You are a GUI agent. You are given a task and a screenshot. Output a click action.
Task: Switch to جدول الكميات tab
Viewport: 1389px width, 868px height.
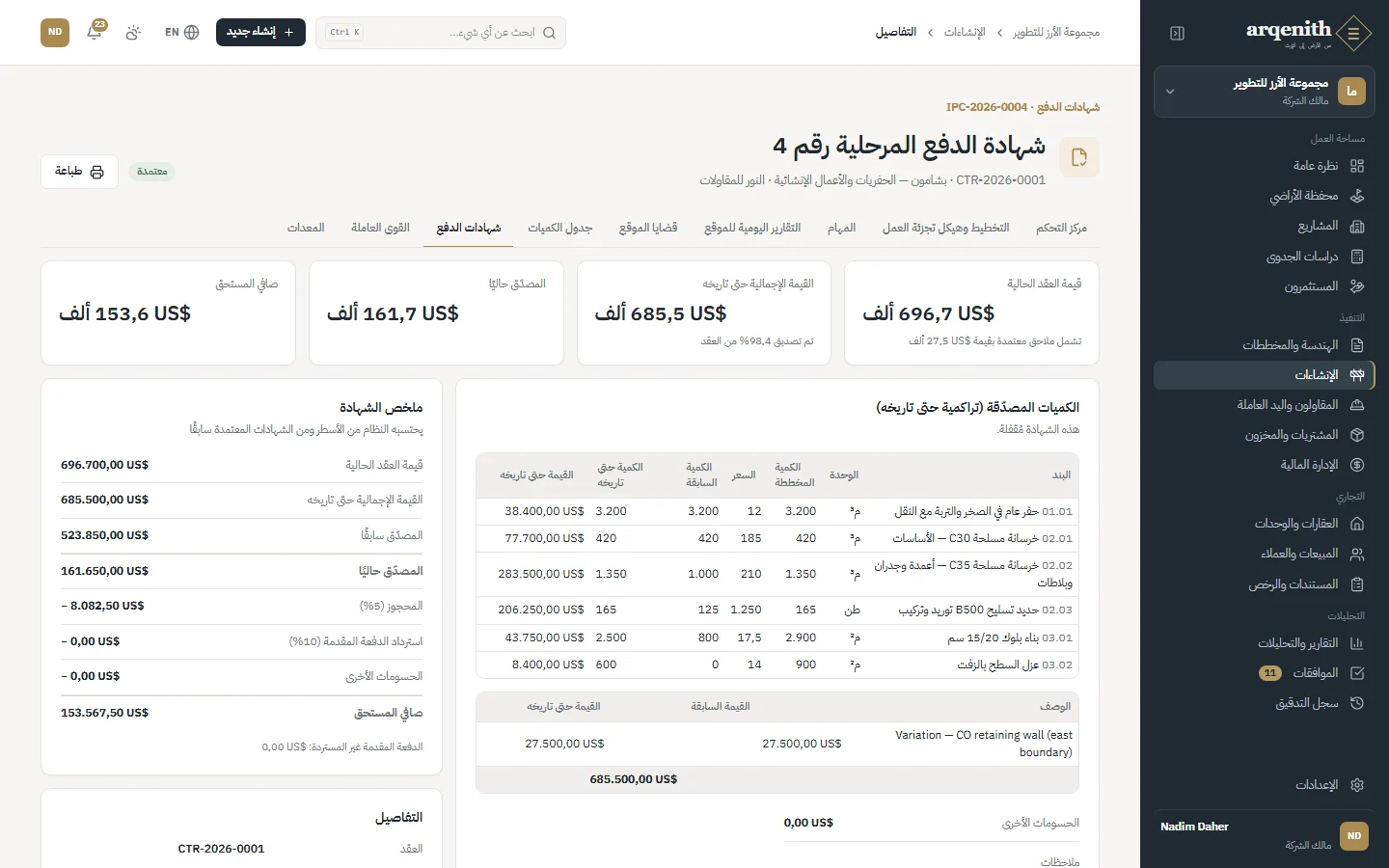tap(559, 228)
